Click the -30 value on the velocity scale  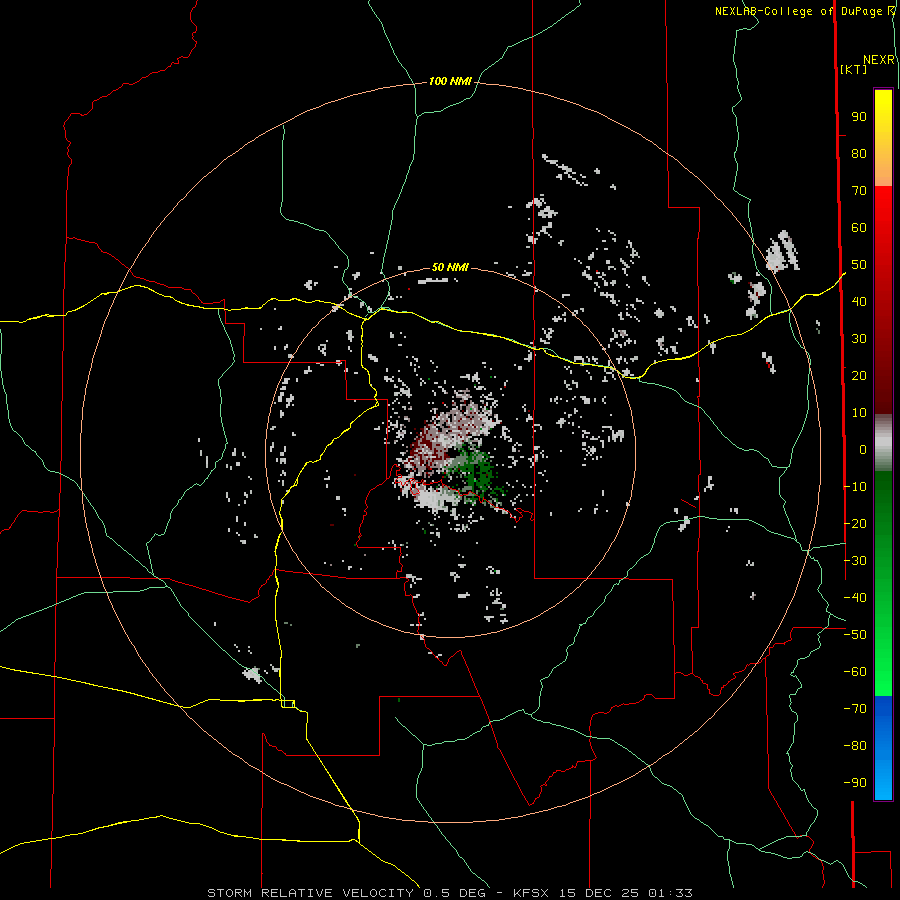[x=855, y=561]
